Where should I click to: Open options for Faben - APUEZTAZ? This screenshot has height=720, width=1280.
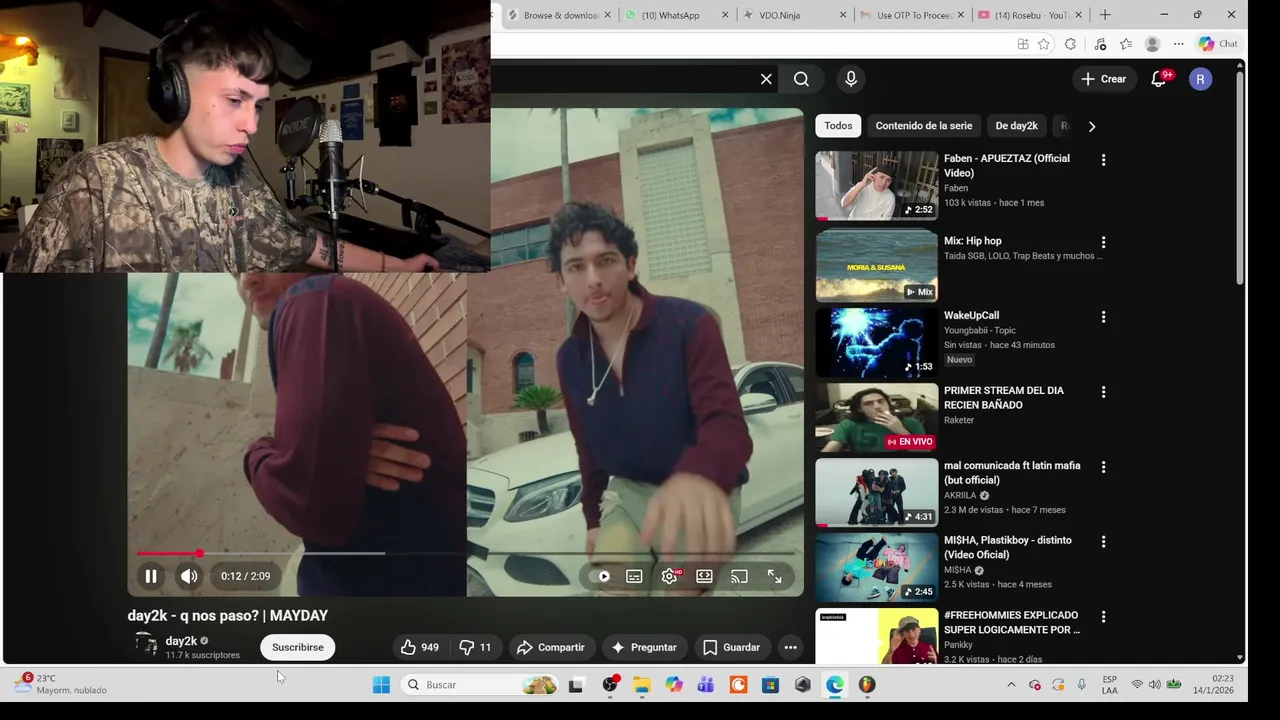[x=1103, y=160]
